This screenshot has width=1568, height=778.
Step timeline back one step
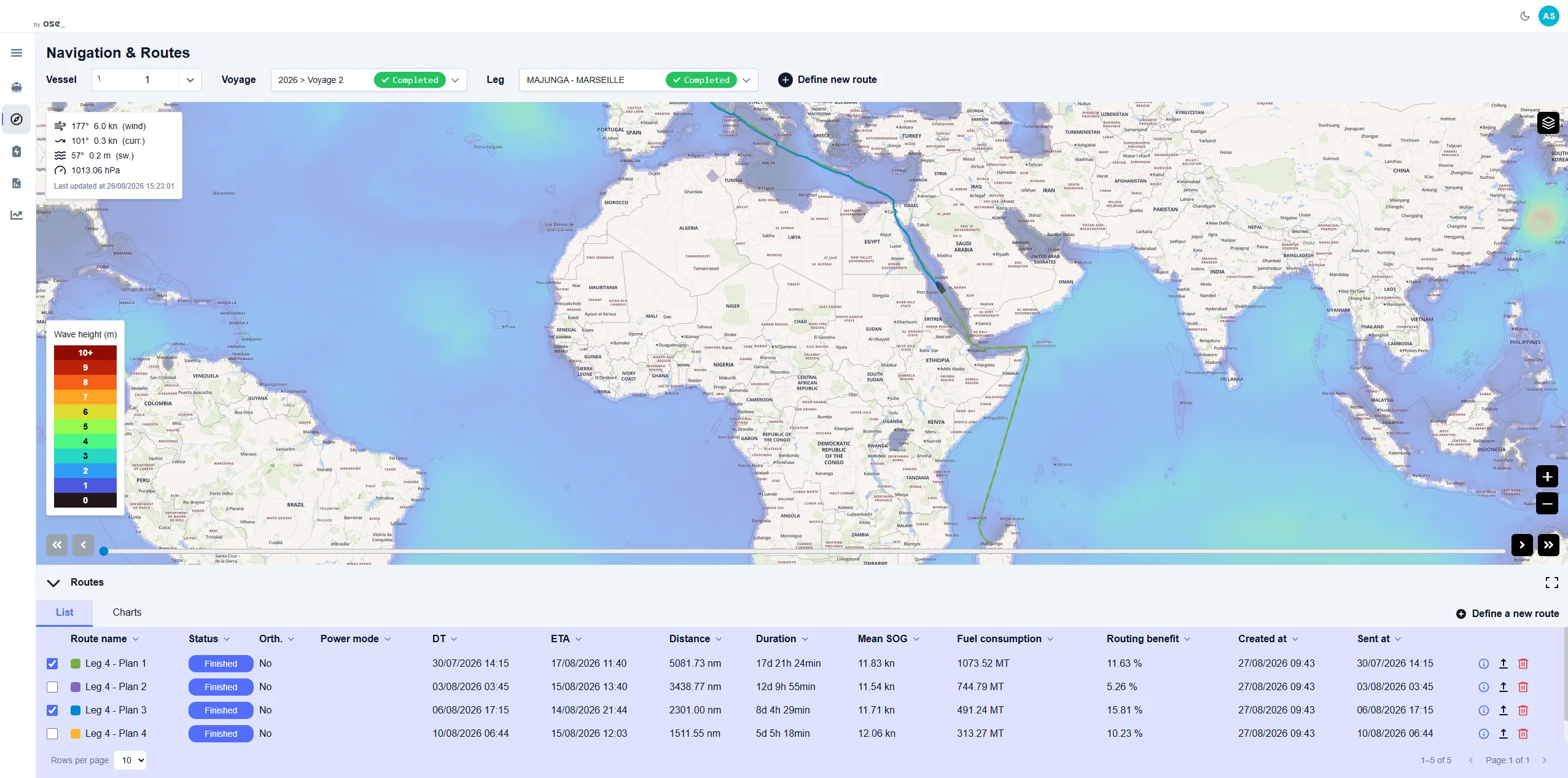coord(83,544)
